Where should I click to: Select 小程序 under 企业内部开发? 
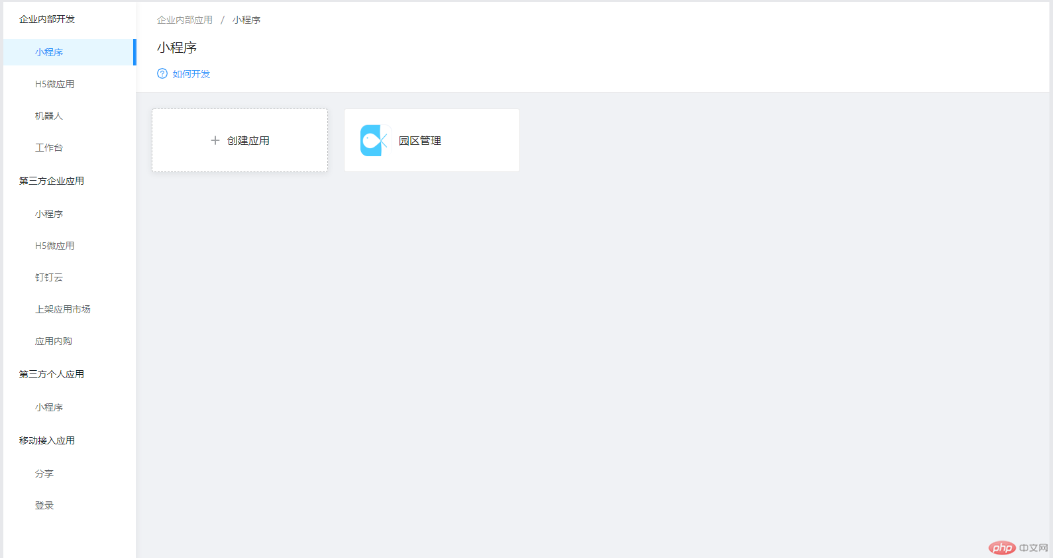point(49,52)
